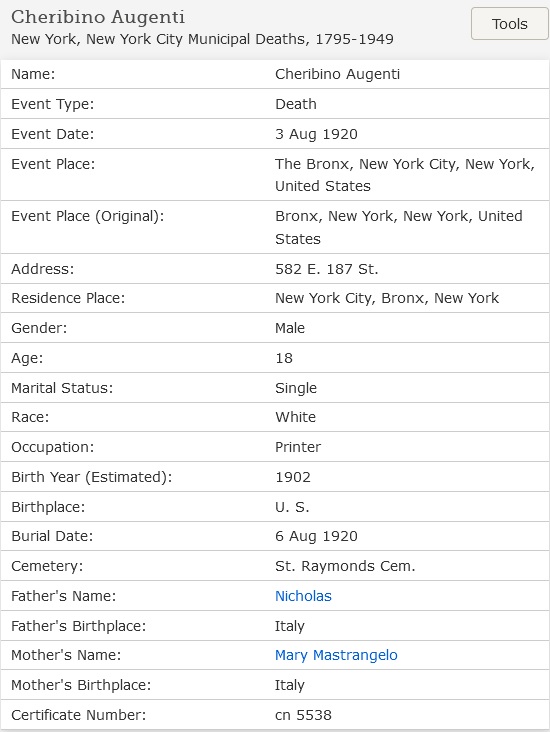Click the Event Type value Death
550x732 pixels.
click(x=296, y=104)
